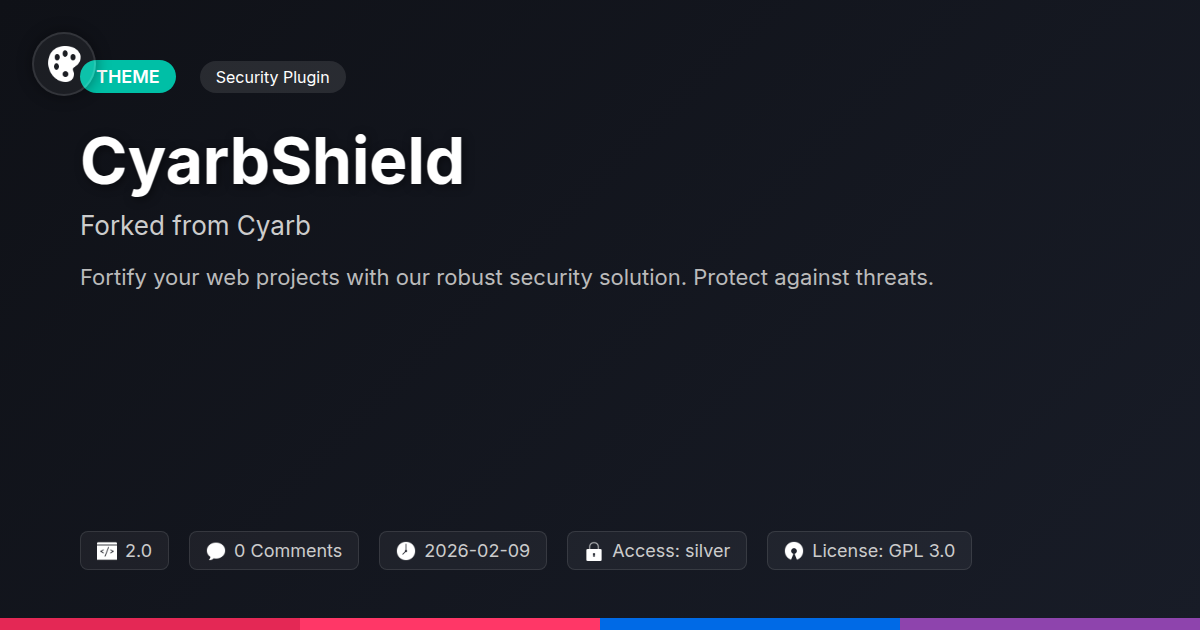The image size is (1200, 630).
Task: Click the 2.0 version label
Action: (139, 551)
